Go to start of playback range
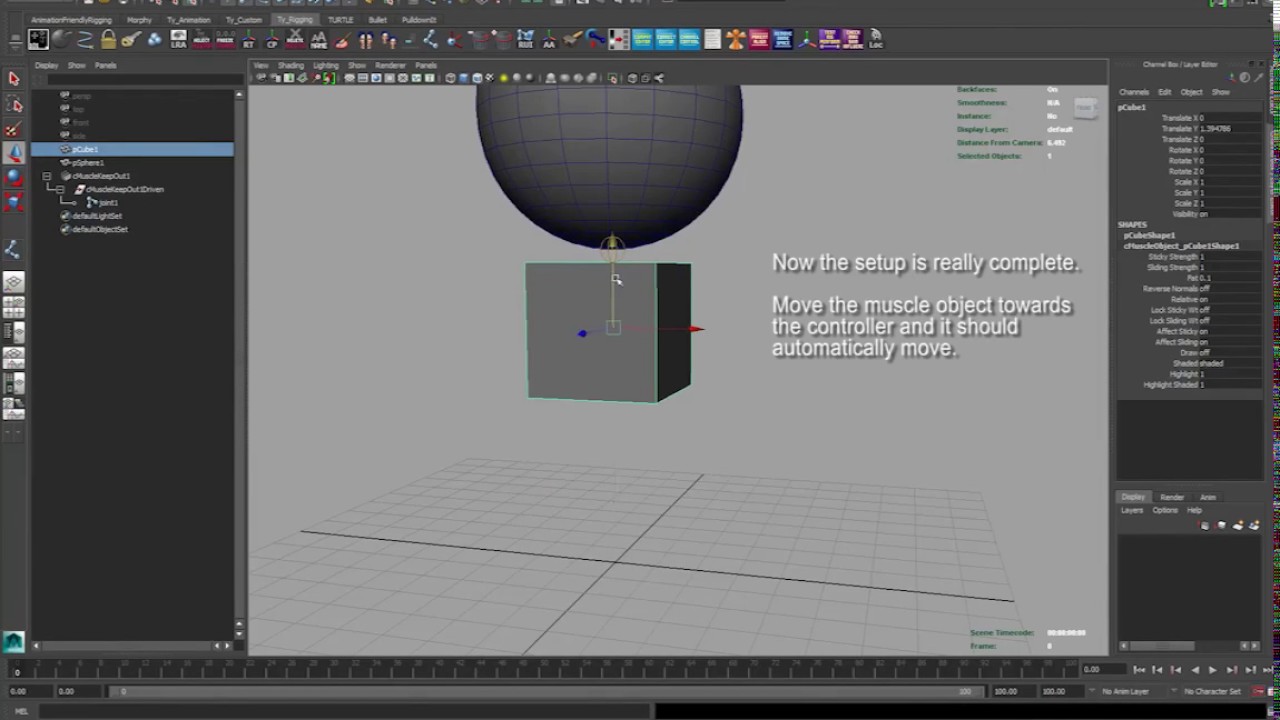Viewport: 1280px width, 720px height. pos(1139,670)
